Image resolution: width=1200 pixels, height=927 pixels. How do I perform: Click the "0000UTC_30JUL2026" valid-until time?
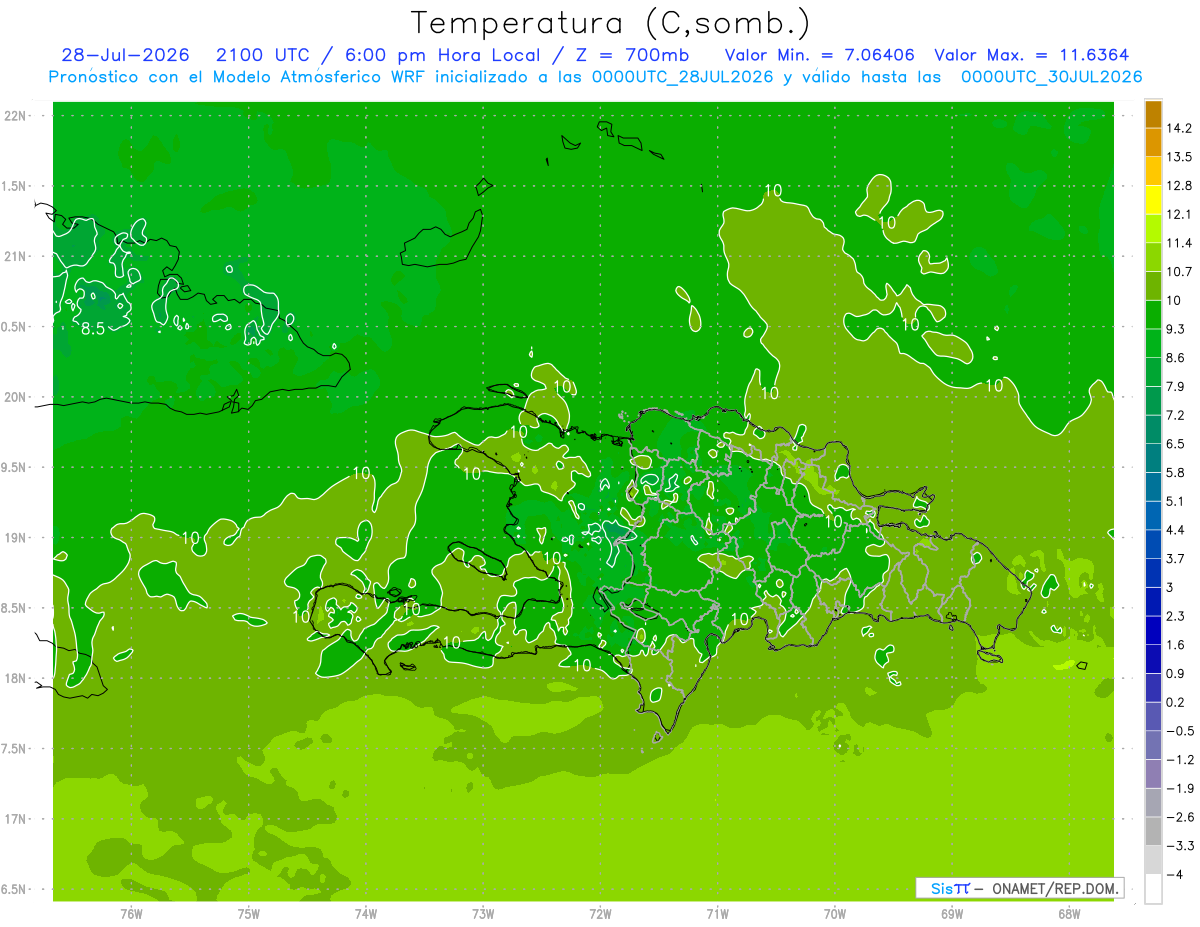pyautogui.click(x=1052, y=77)
